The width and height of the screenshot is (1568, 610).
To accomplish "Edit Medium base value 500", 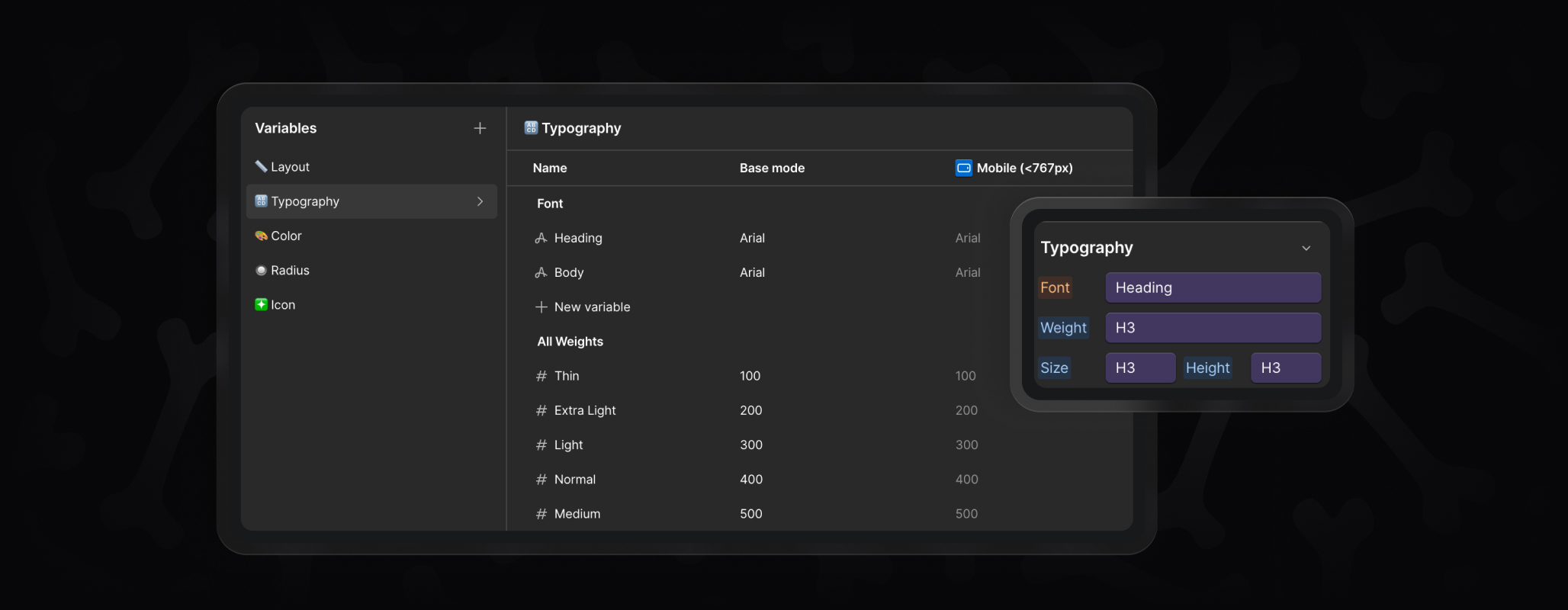I will click(751, 514).
